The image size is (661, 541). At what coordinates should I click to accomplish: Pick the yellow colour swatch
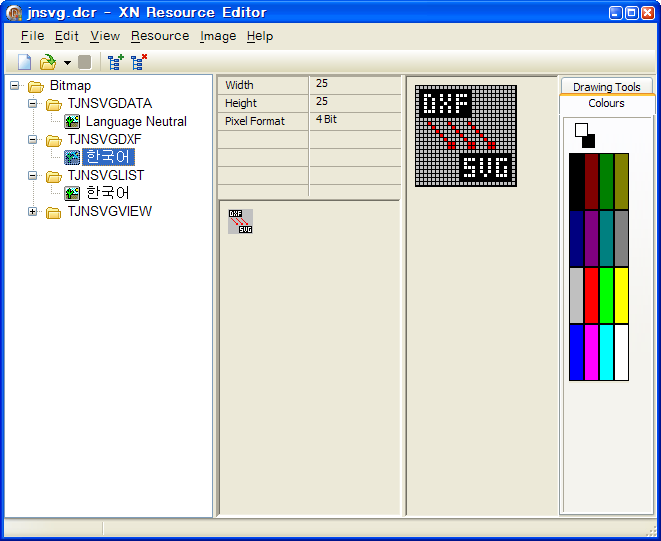pyautogui.click(x=621, y=296)
